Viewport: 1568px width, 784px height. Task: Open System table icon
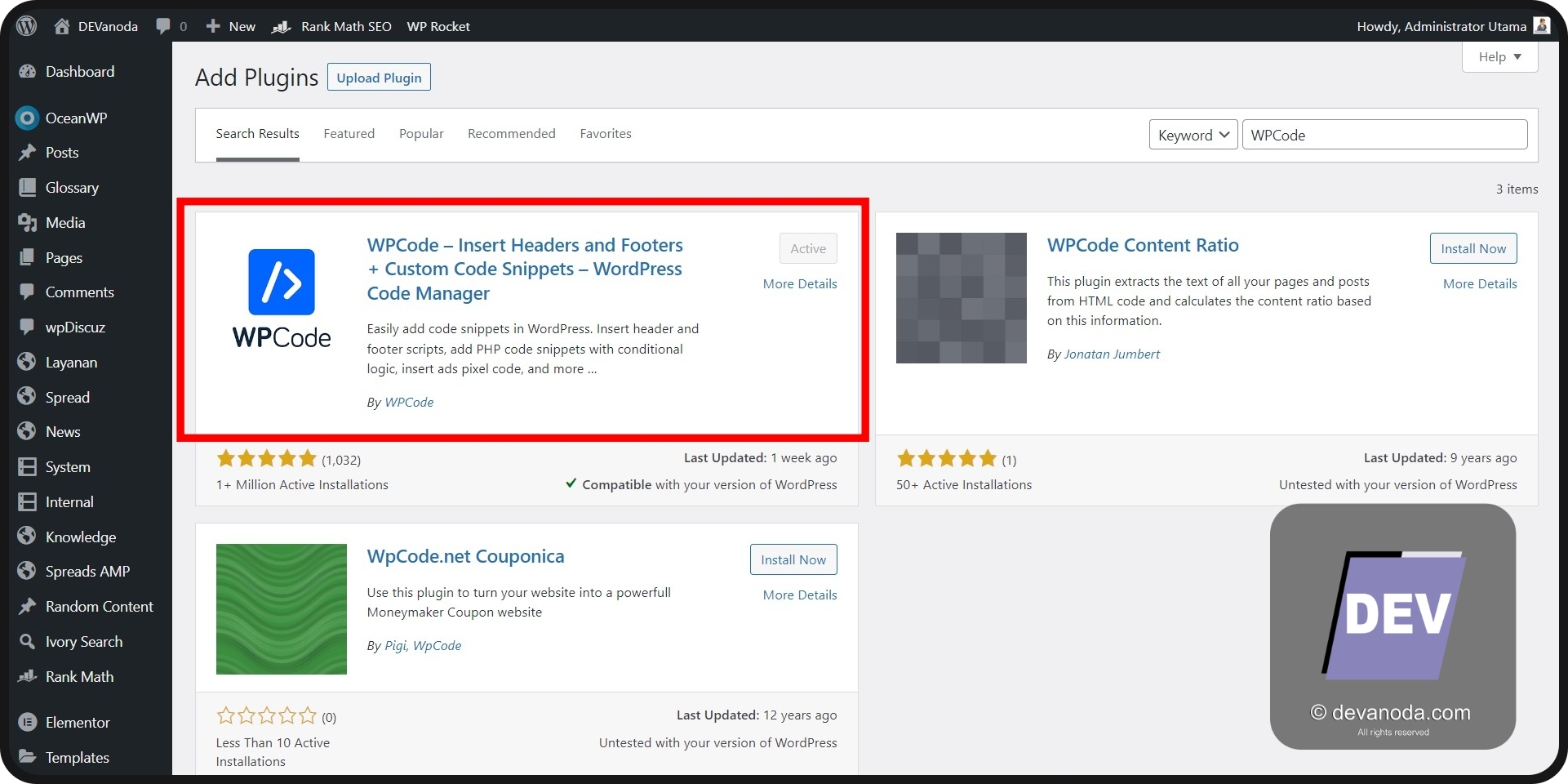28,467
